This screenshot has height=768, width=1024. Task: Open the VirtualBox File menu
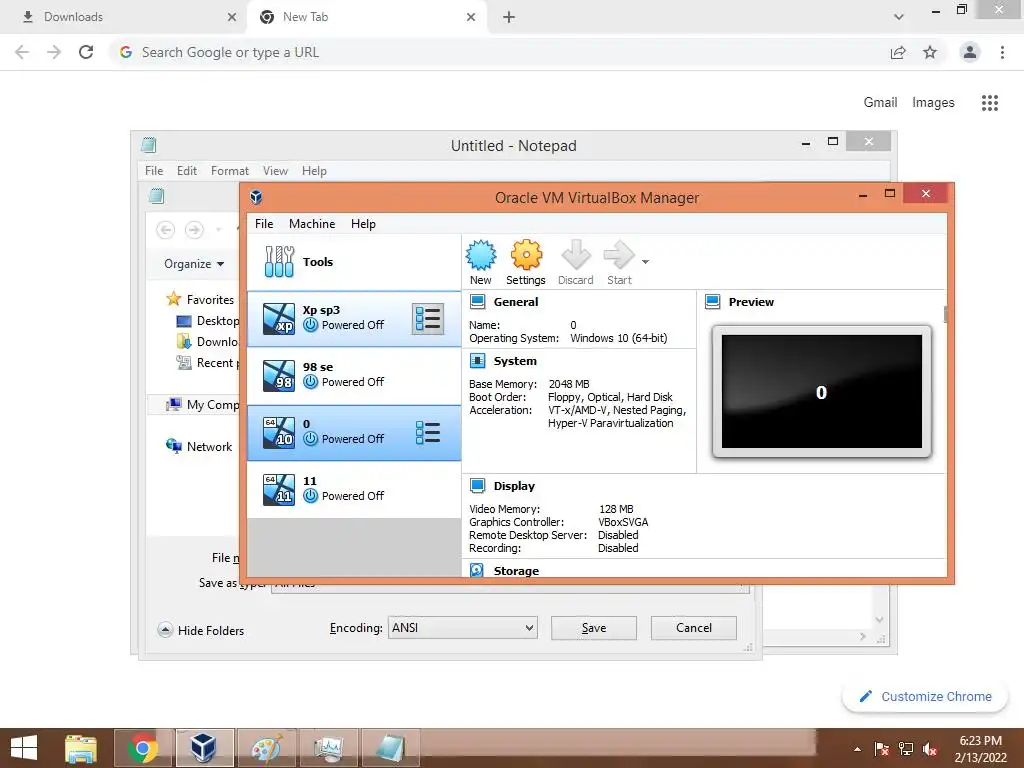click(264, 223)
